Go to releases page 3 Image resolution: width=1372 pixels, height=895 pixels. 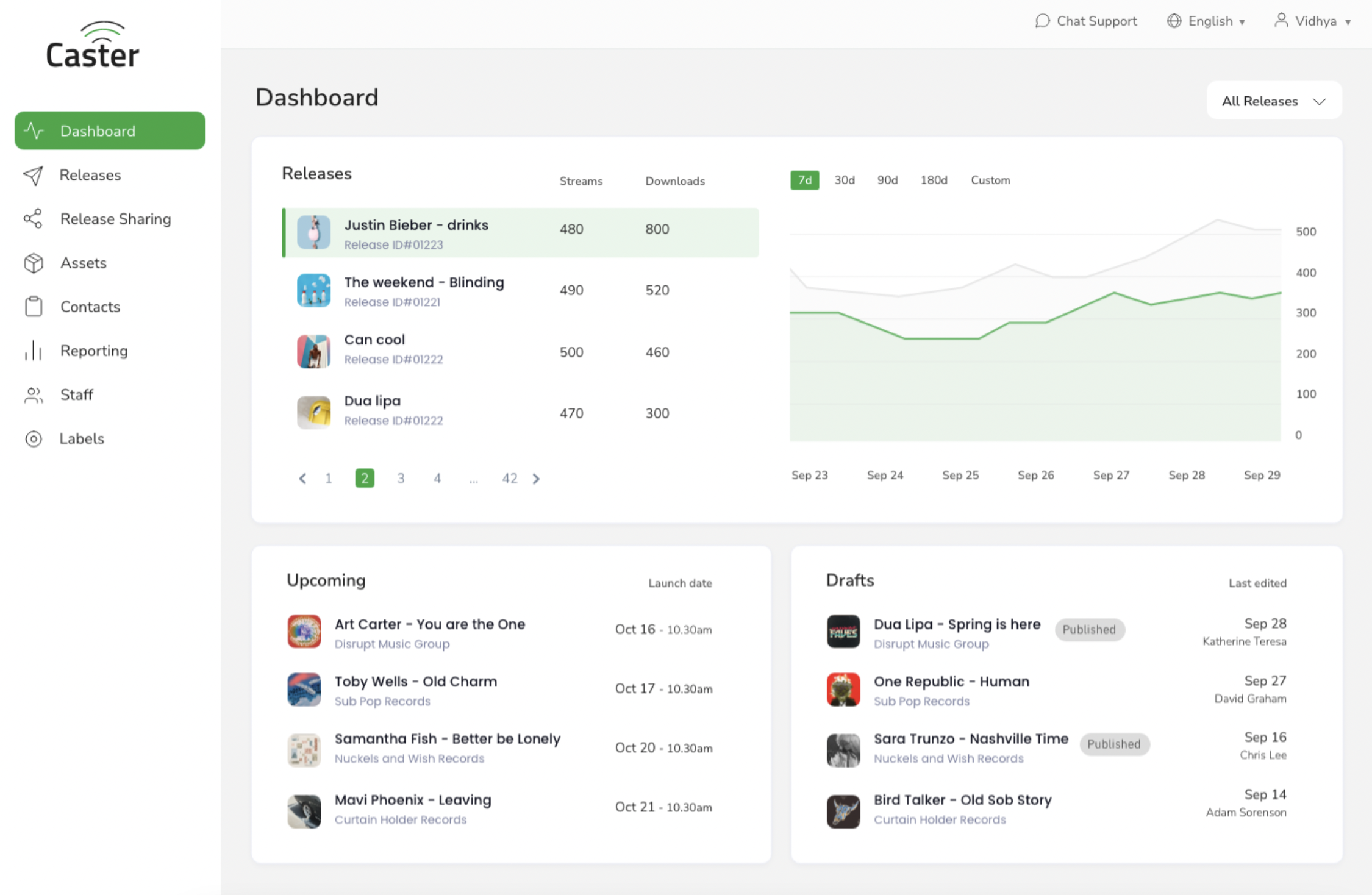click(401, 479)
